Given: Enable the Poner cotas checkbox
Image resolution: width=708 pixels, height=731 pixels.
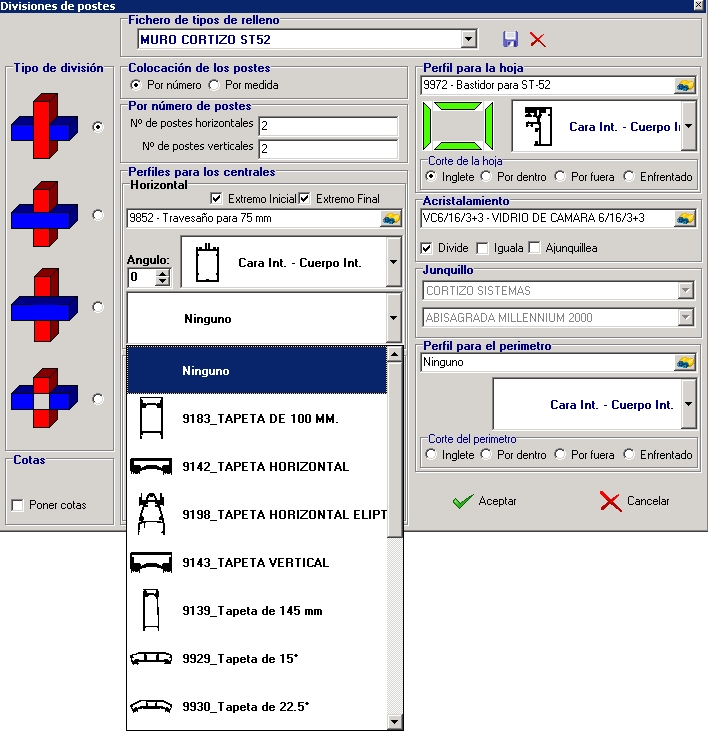Looking at the screenshot, I should point(17,505).
